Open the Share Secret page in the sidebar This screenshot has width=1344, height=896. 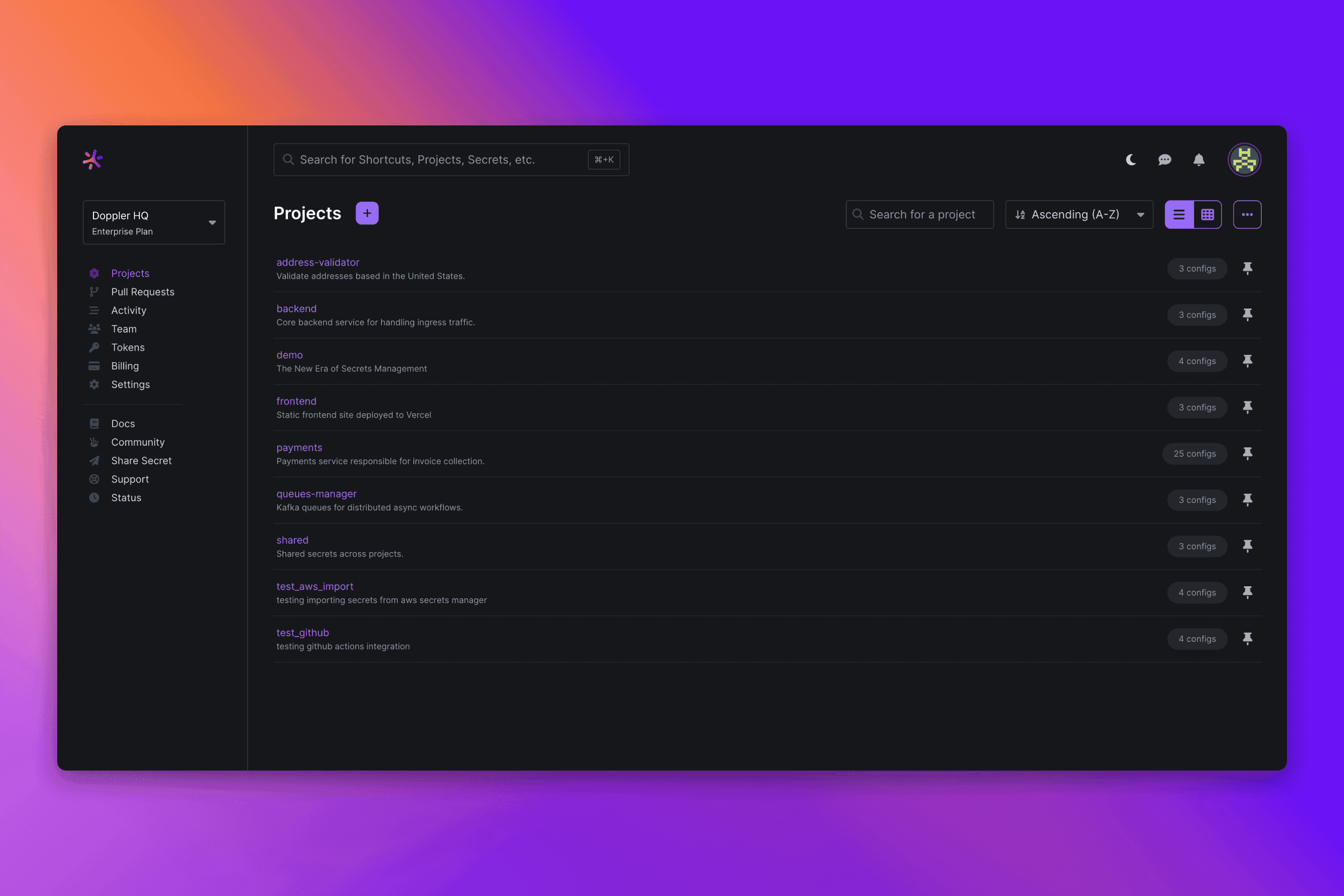[x=141, y=460]
